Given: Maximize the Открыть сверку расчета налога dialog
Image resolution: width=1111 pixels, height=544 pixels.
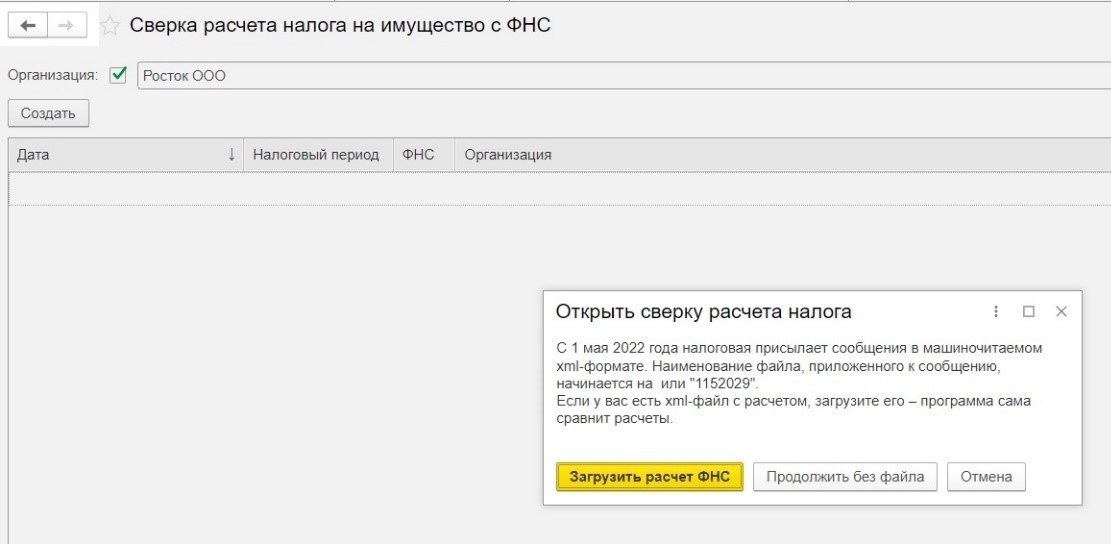Looking at the screenshot, I should (x=1029, y=312).
